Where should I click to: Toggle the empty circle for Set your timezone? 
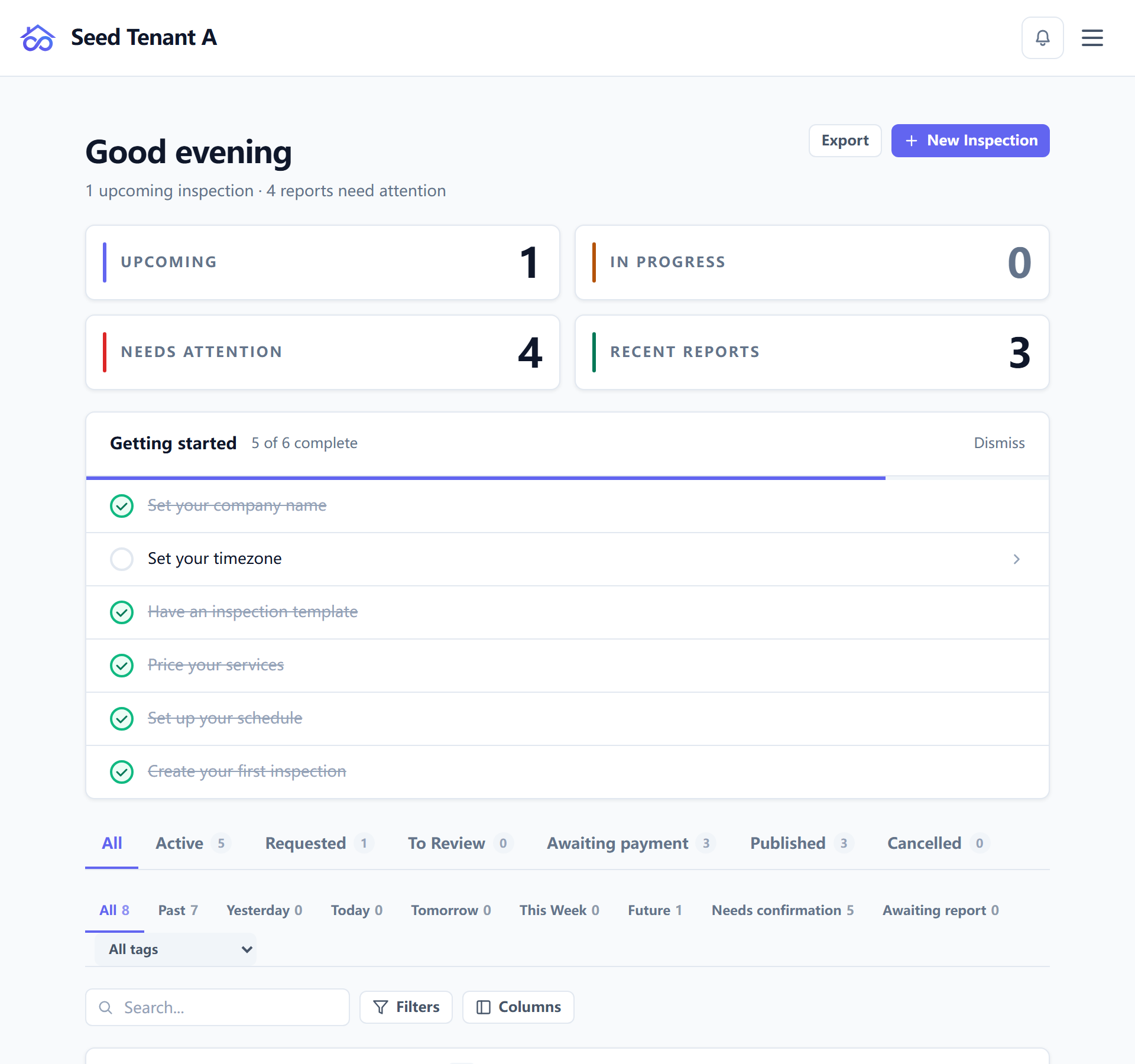click(122, 559)
